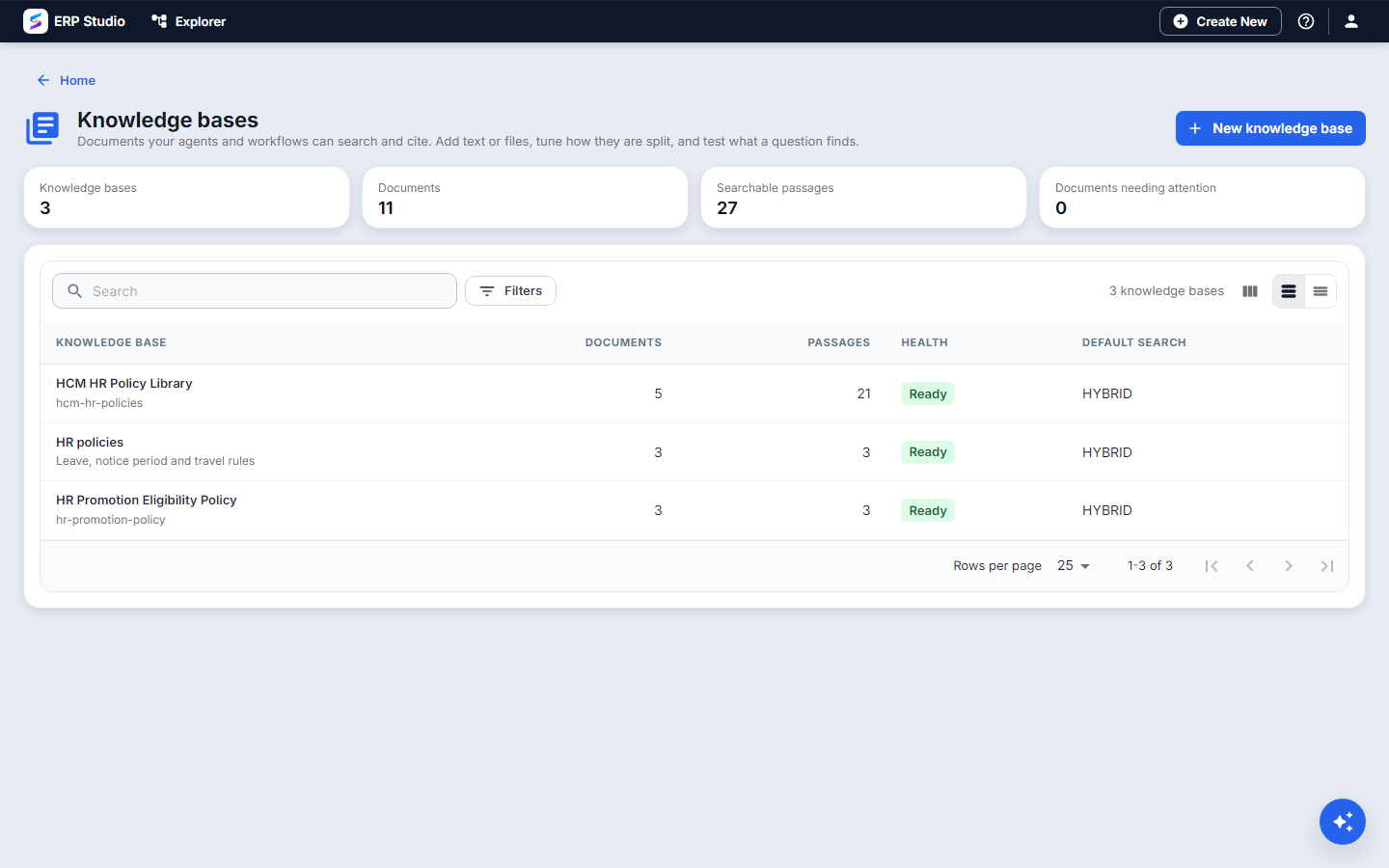Click the hcm-hr-policies subtitle text
Image resolution: width=1389 pixels, height=868 pixels.
[x=99, y=403]
